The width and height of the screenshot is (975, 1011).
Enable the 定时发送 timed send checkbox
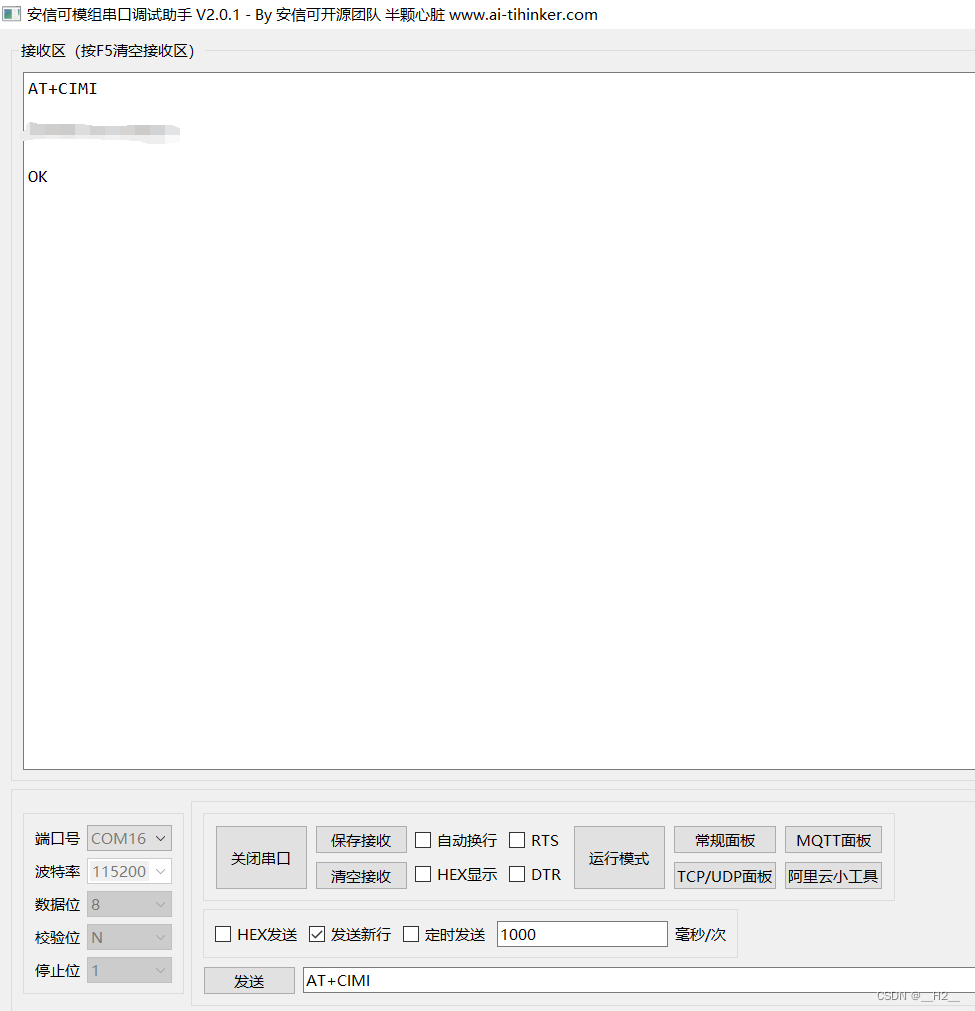pyautogui.click(x=410, y=934)
